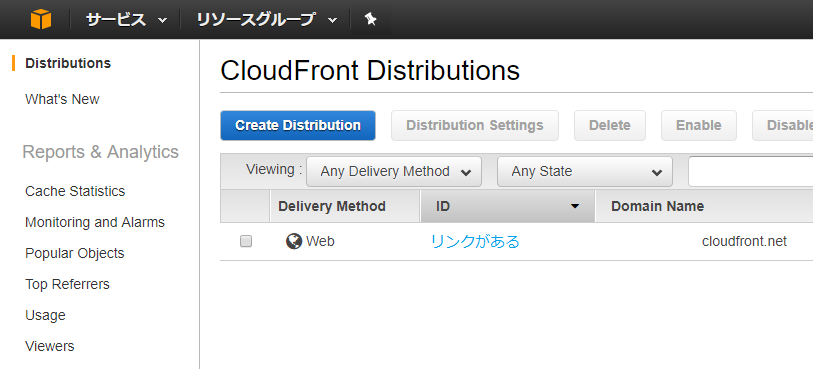Select Distributions in the sidebar
Image resolution: width=813 pixels, height=369 pixels.
[x=68, y=63]
